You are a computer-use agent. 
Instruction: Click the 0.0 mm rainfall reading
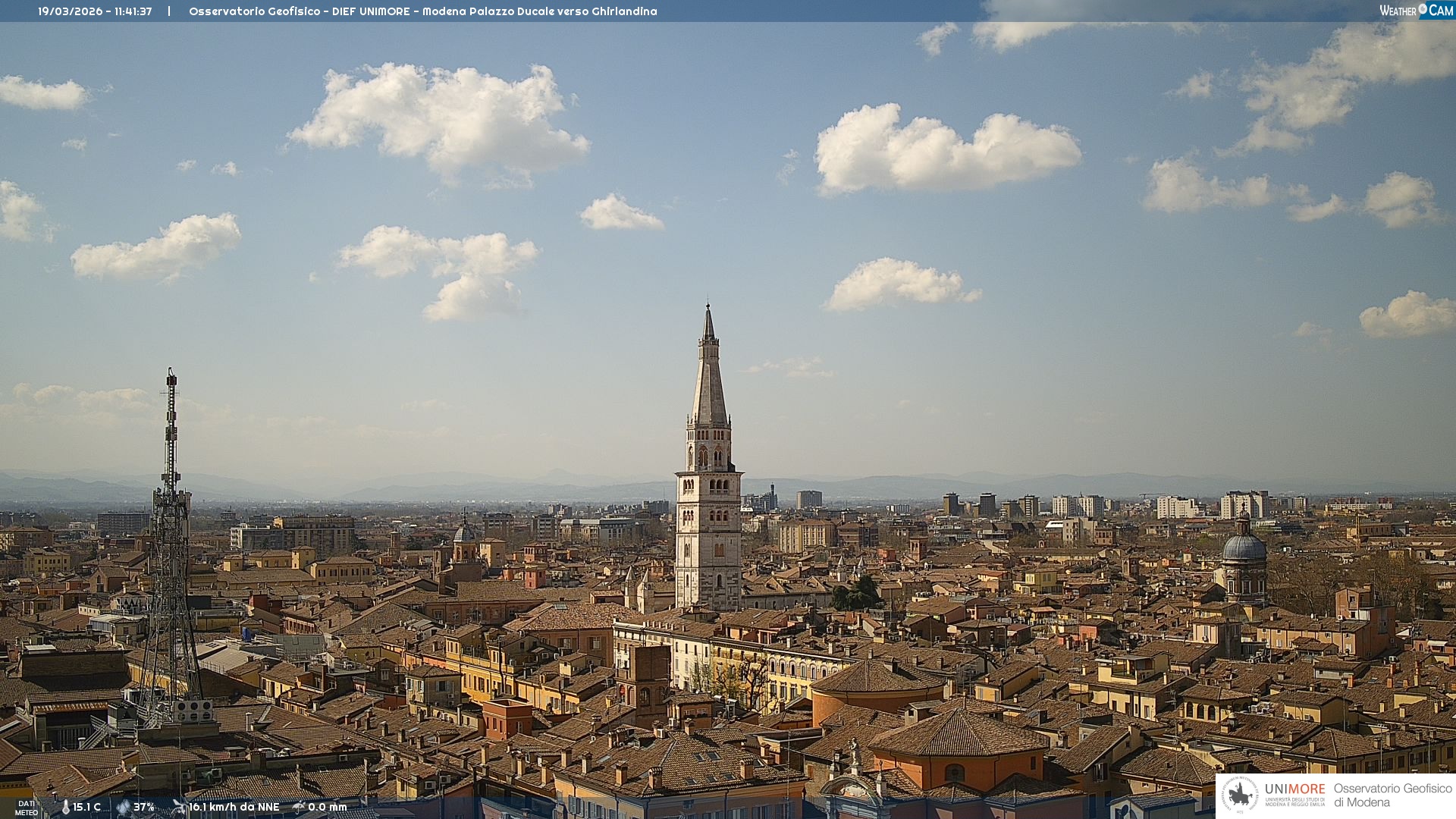pyautogui.click(x=327, y=807)
